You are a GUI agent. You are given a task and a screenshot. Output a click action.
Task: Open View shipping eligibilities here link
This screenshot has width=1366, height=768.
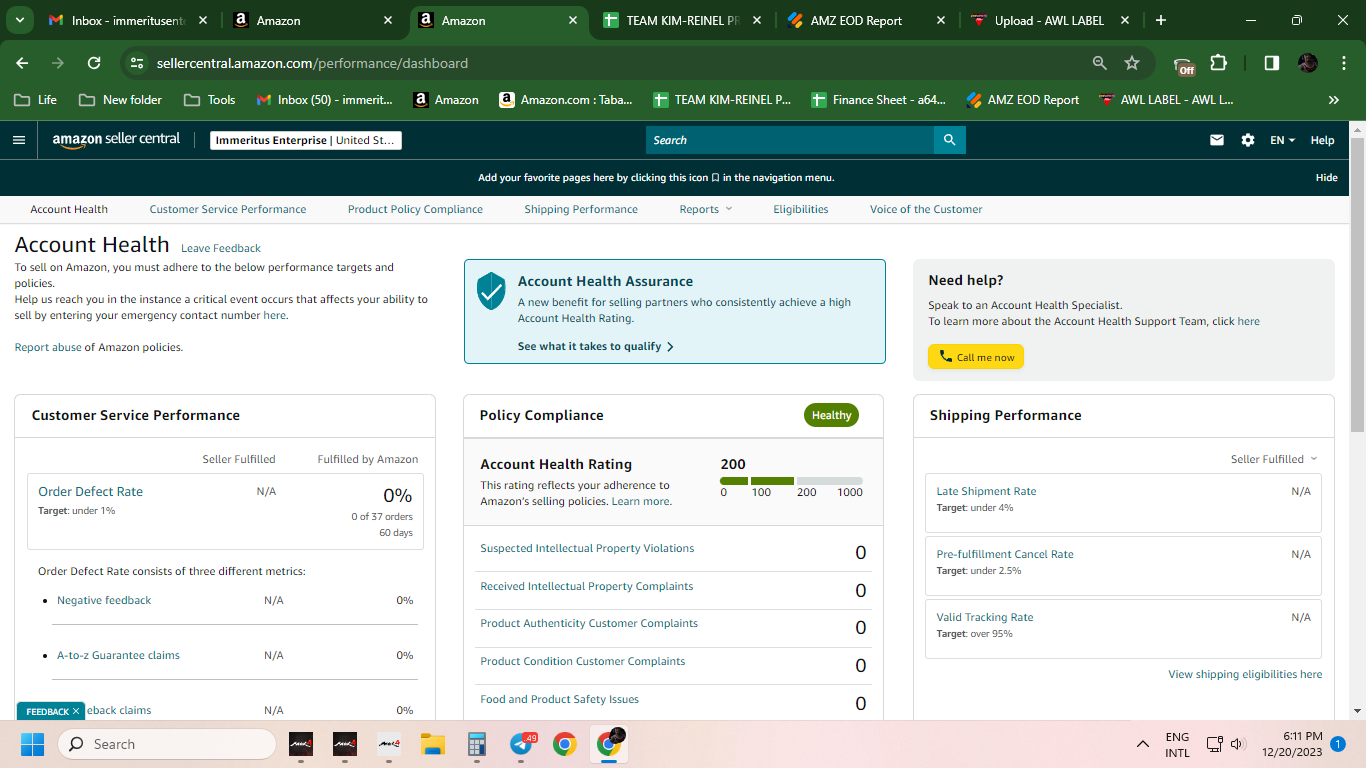[x=1245, y=674]
